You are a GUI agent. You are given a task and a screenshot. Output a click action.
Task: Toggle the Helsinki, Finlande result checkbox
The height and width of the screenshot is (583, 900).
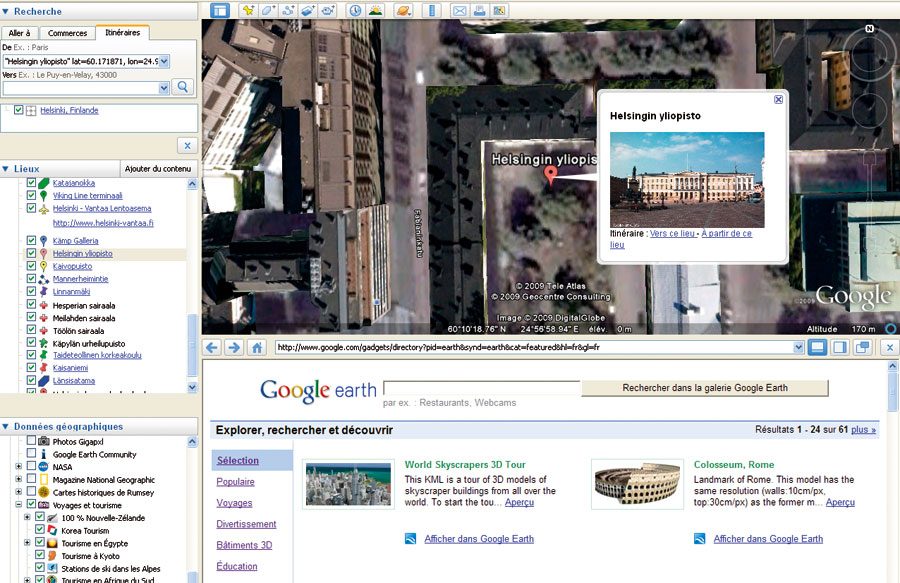point(18,110)
